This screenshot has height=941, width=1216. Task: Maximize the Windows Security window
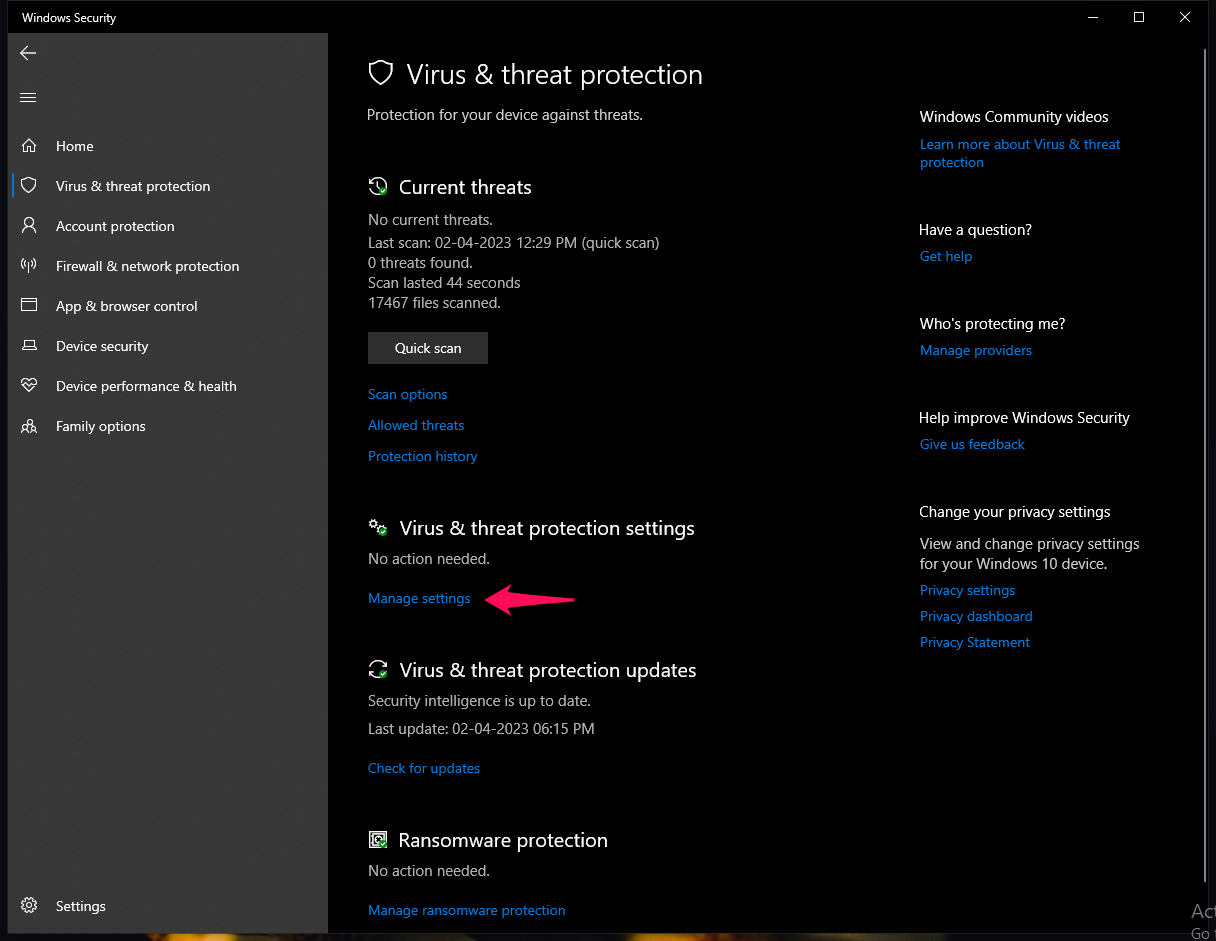(x=1138, y=17)
